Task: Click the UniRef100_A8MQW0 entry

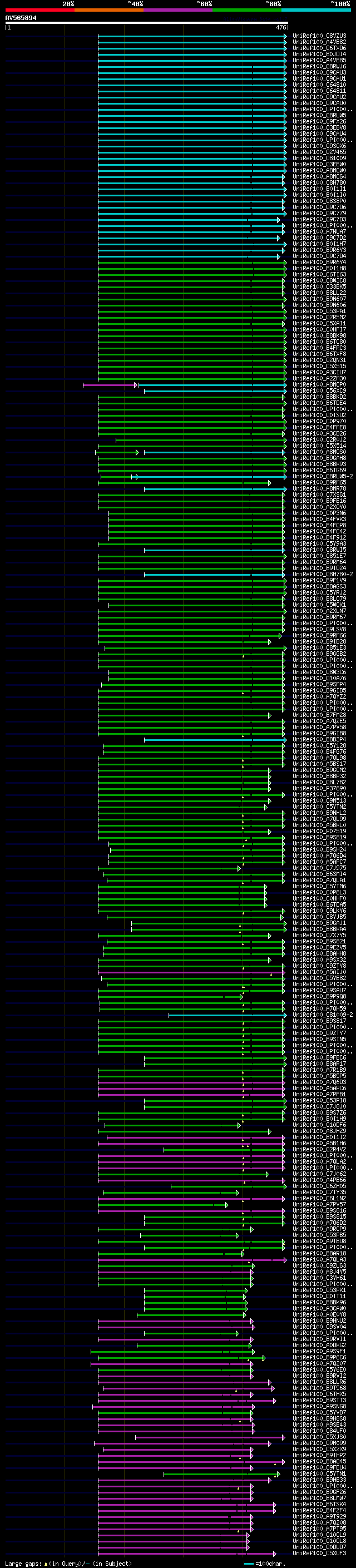Action: 319,170
